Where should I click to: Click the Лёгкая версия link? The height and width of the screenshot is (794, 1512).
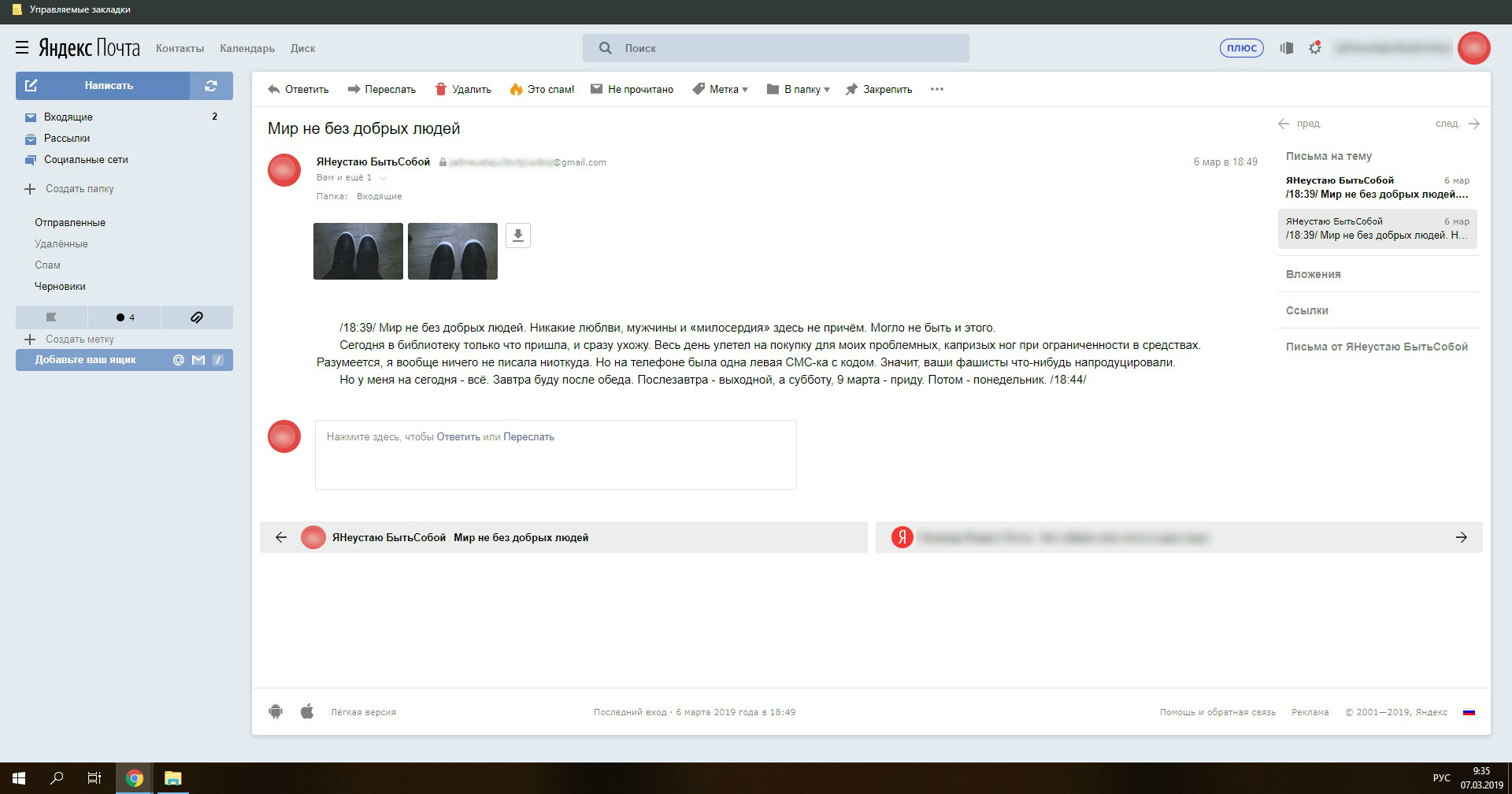tap(363, 712)
